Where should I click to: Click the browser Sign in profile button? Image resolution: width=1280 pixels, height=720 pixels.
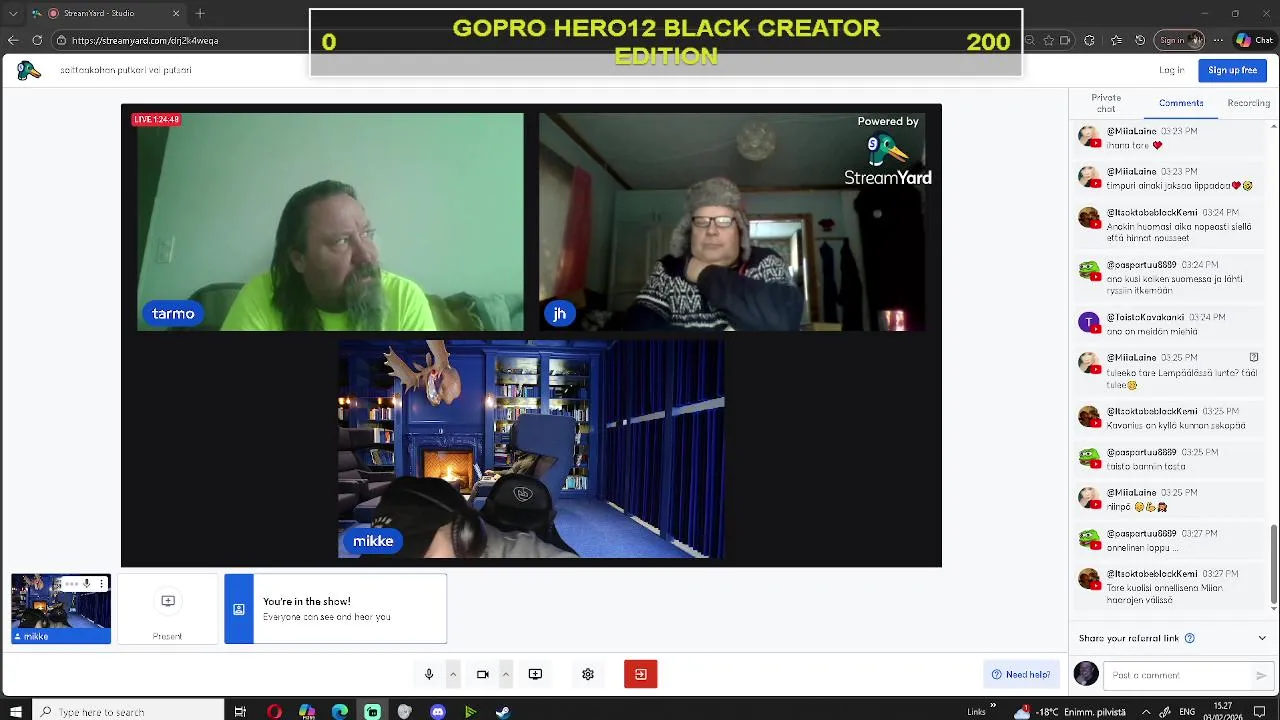pos(1180,41)
